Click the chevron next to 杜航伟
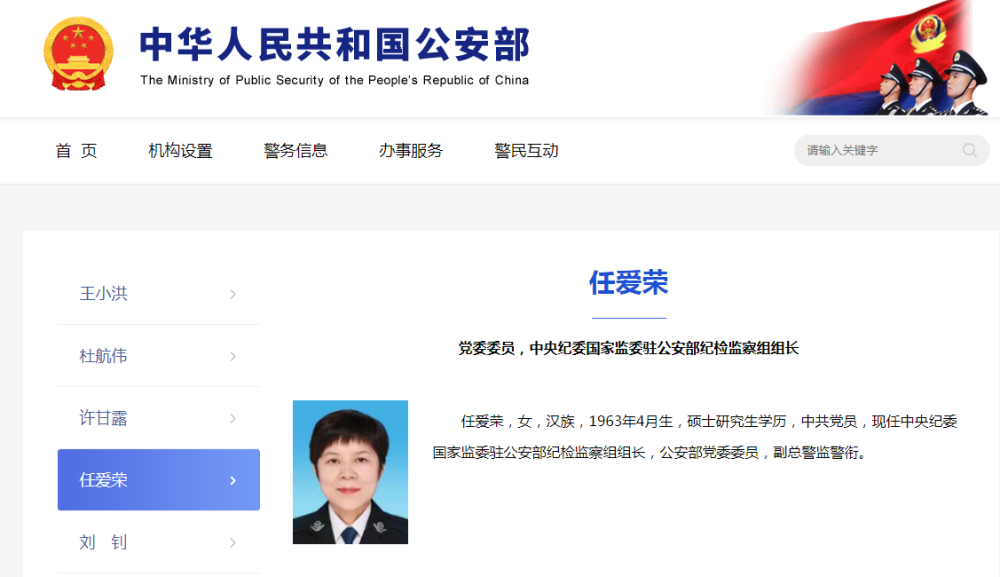The height and width of the screenshot is (577, 1000). click(x=233, y=356)
